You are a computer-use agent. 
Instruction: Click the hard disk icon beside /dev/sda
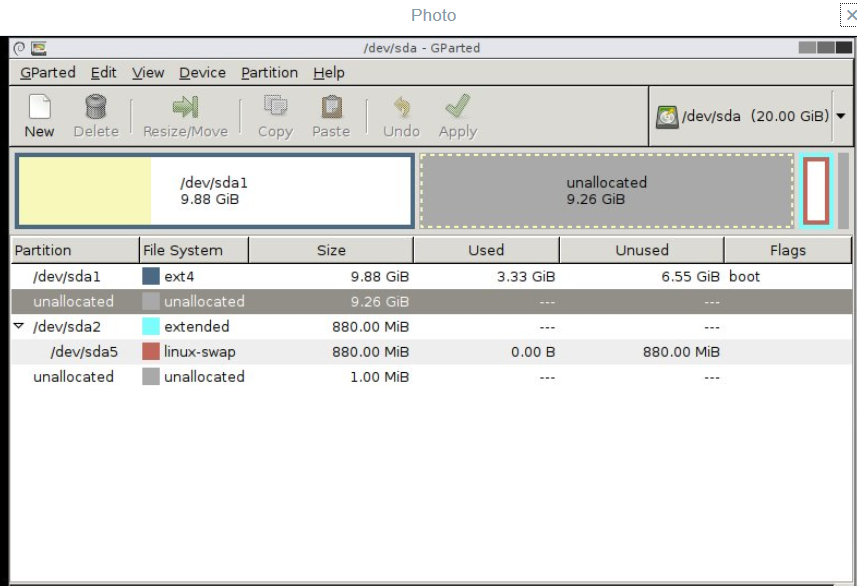pyautogui.click(x=667, y=116)
